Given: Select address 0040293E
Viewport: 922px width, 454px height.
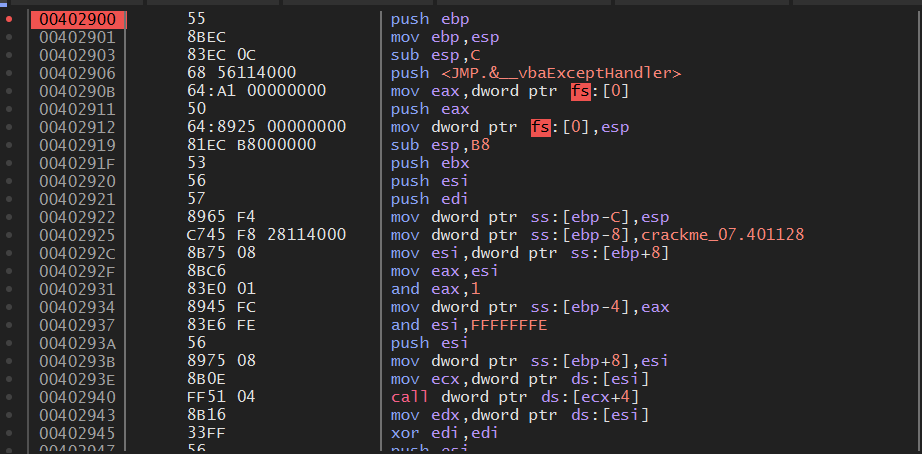Looking at the screenshot, I should (78, 379).
